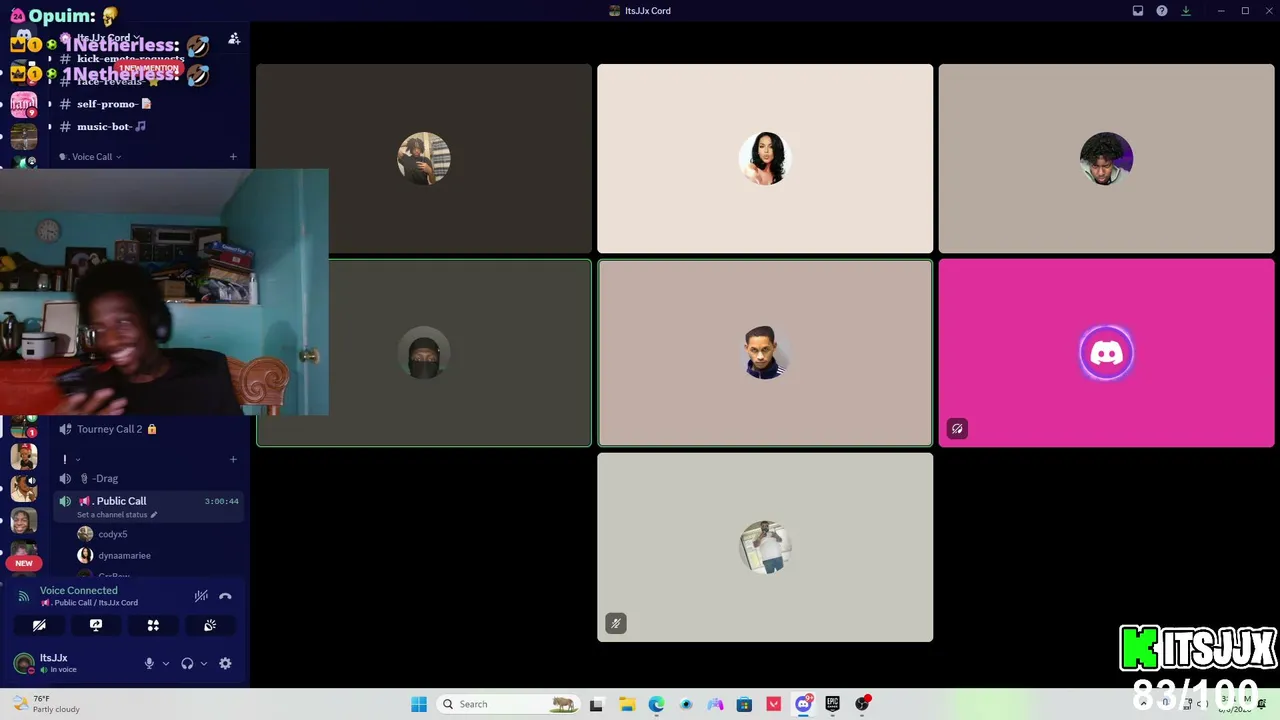The height and width of the screenshot is (720, 1280).
Task: Launch Microsoft Edge from the taskbar
Action: point(656,704)
